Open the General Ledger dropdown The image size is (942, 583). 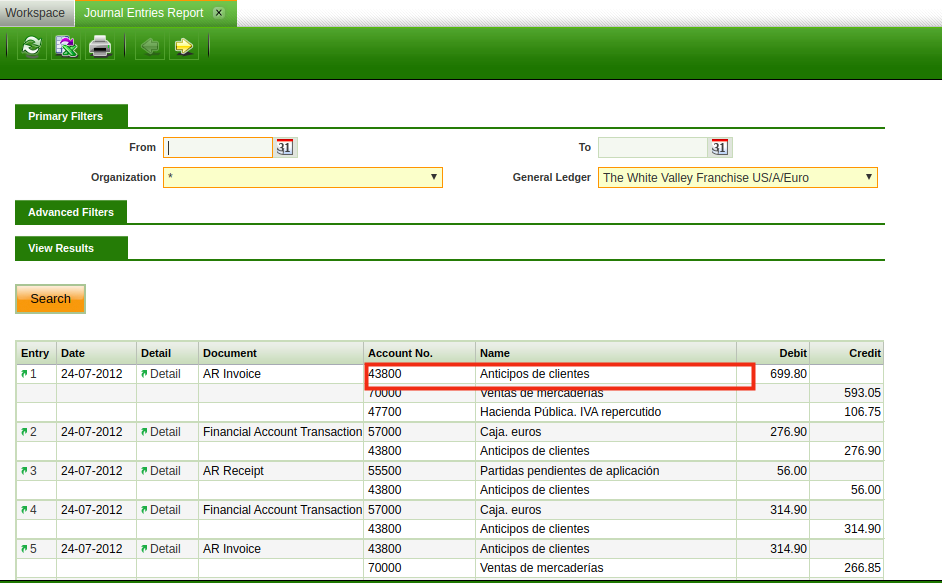pyautogui.click(x=737, y=178)
